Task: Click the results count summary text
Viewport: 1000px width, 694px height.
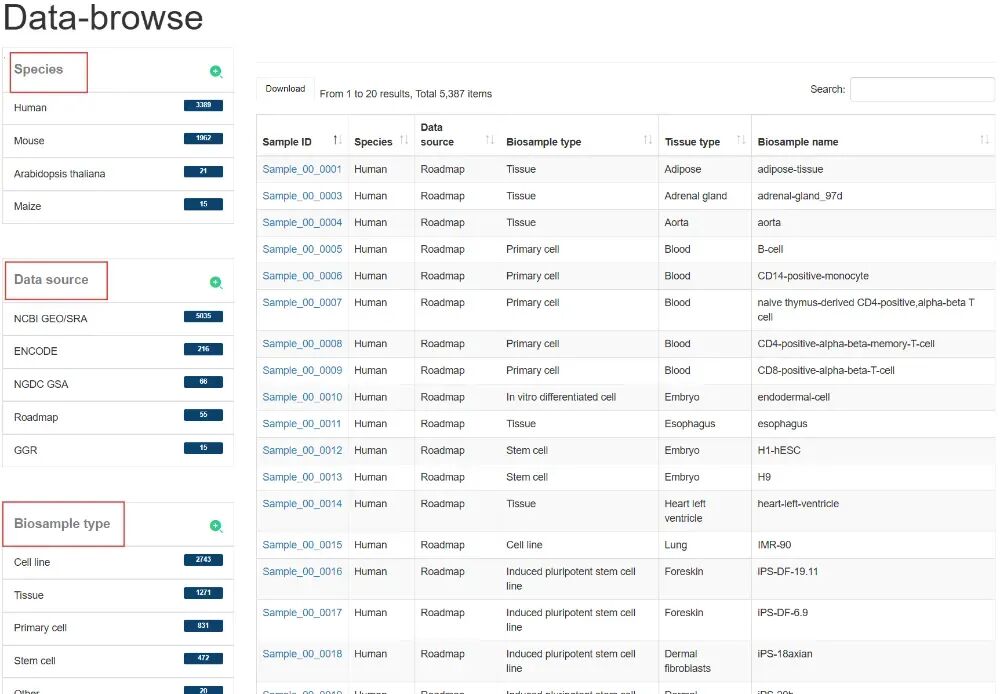Action: coord(406,94)
